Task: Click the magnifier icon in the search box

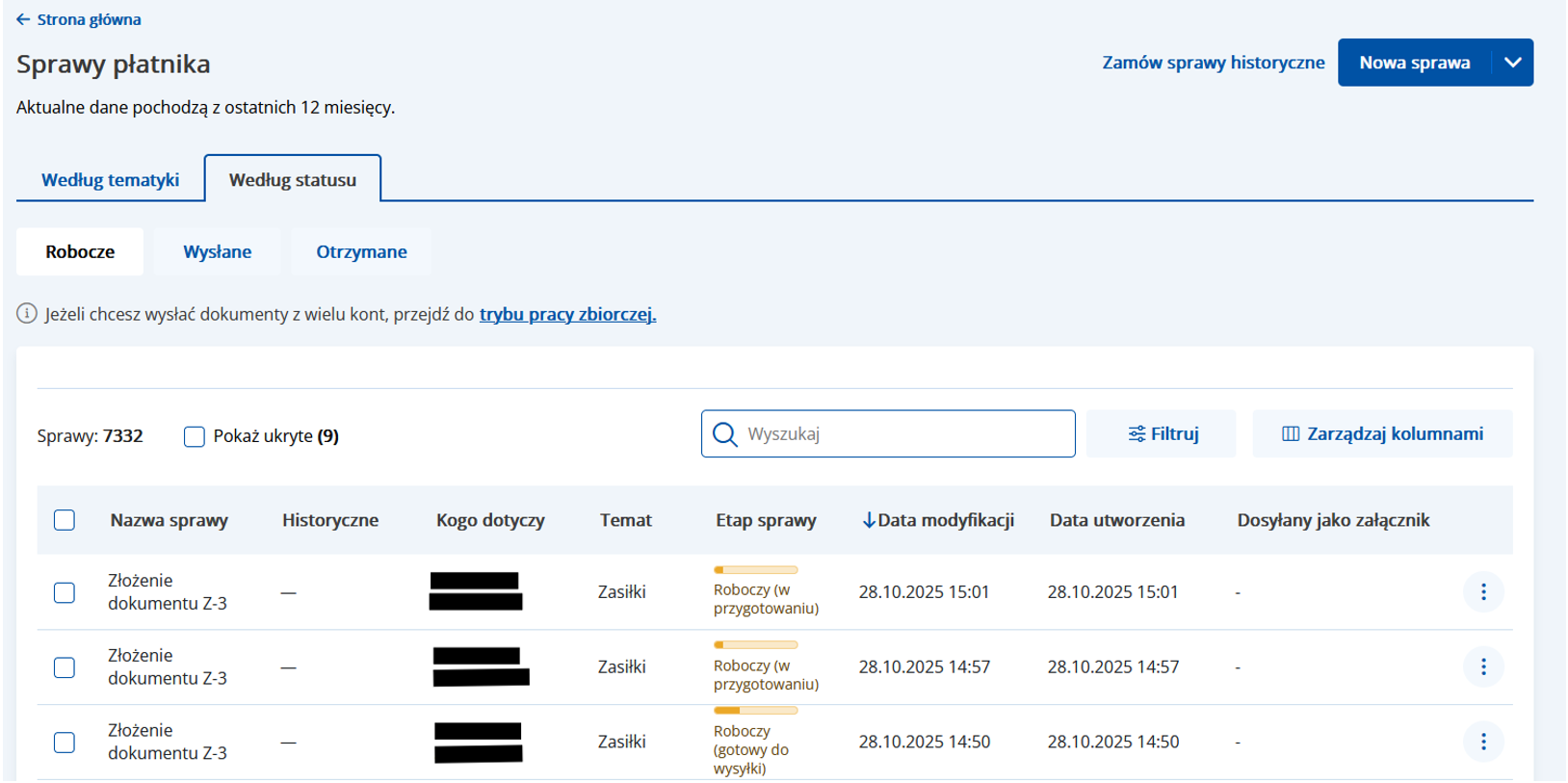Action: point(724,434)
